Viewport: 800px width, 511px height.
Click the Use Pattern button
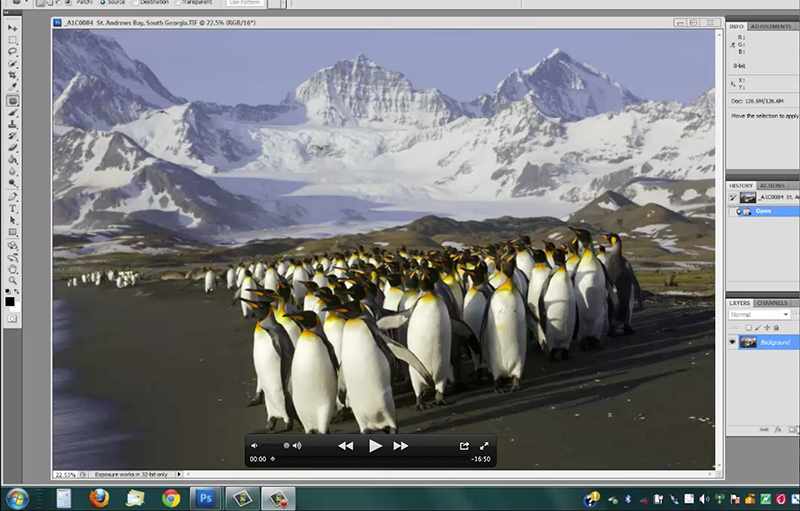244,3
